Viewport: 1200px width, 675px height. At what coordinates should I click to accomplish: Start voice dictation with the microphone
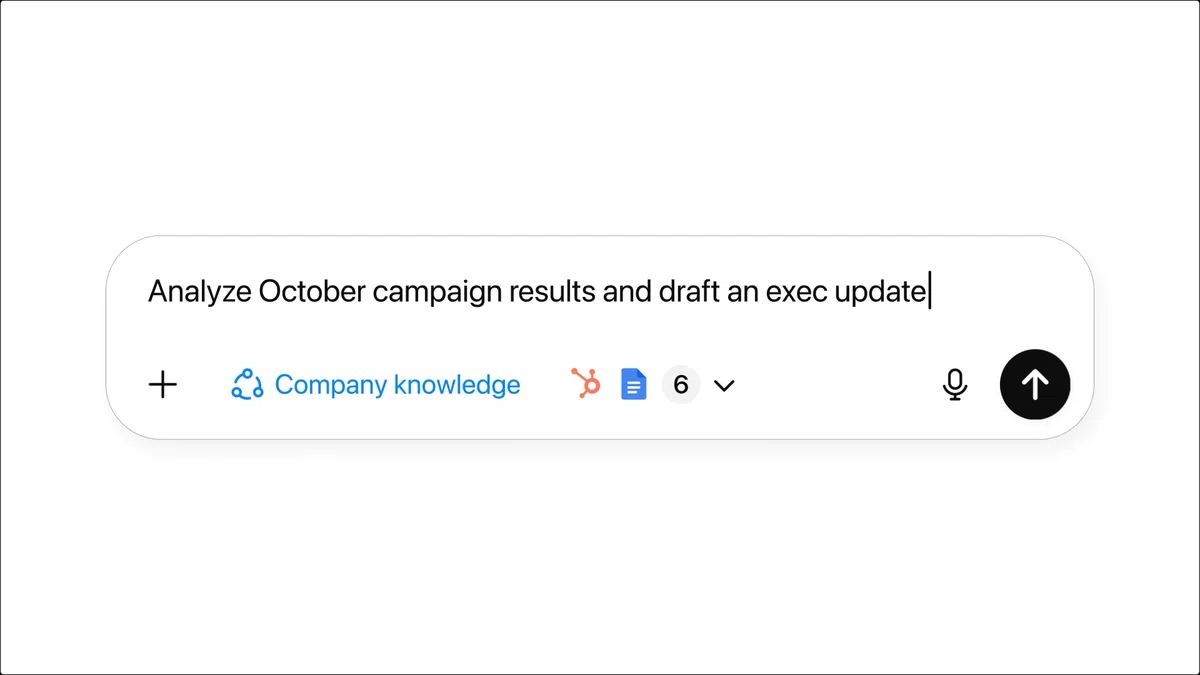coord(955,385)
